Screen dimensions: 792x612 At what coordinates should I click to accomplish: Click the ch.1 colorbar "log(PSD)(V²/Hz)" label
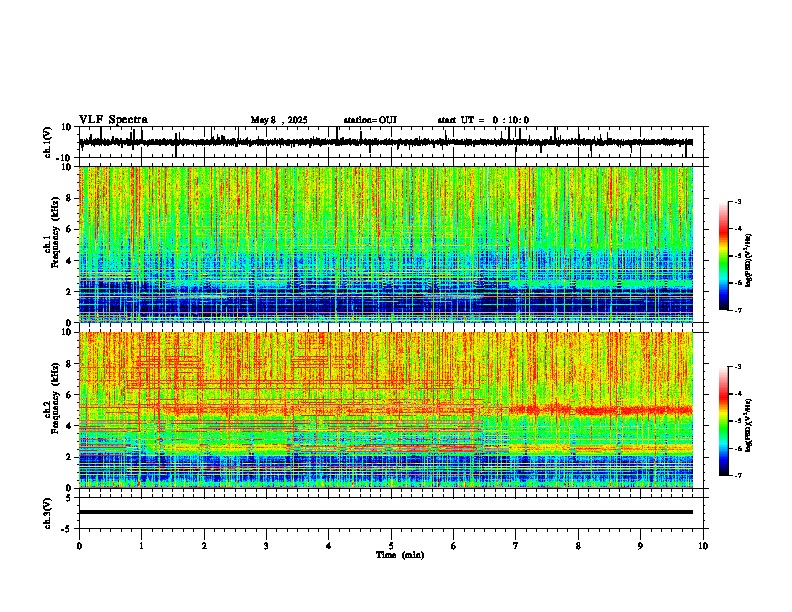pos(750,260)
